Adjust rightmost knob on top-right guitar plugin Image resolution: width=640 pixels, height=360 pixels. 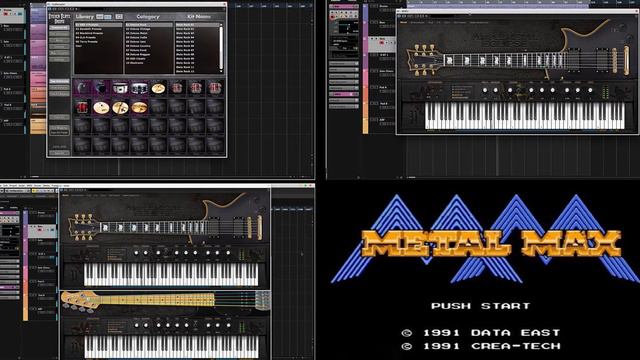point(590,90)
